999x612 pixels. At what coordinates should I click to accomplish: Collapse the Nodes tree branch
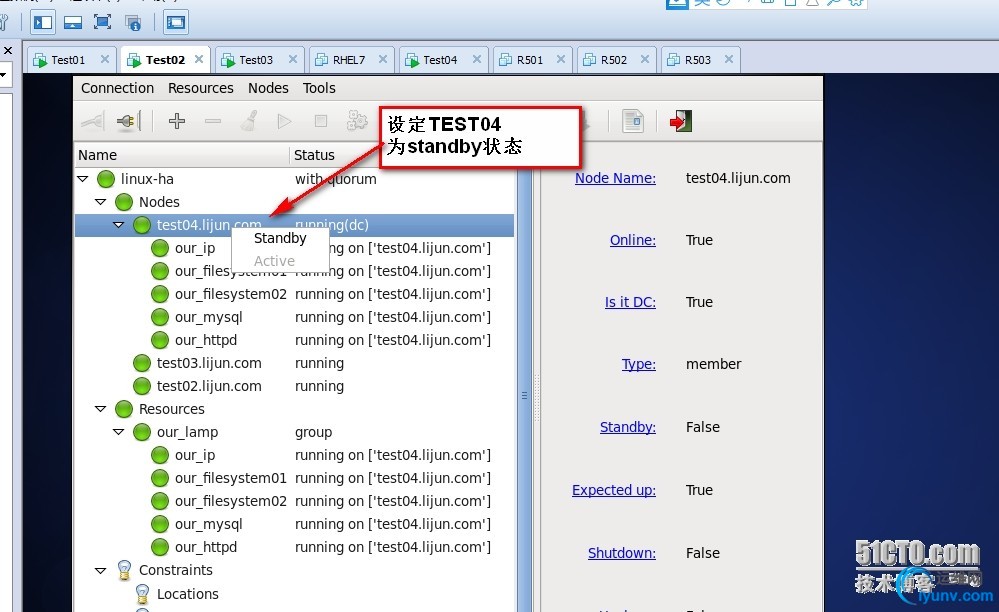coord(101,202)
